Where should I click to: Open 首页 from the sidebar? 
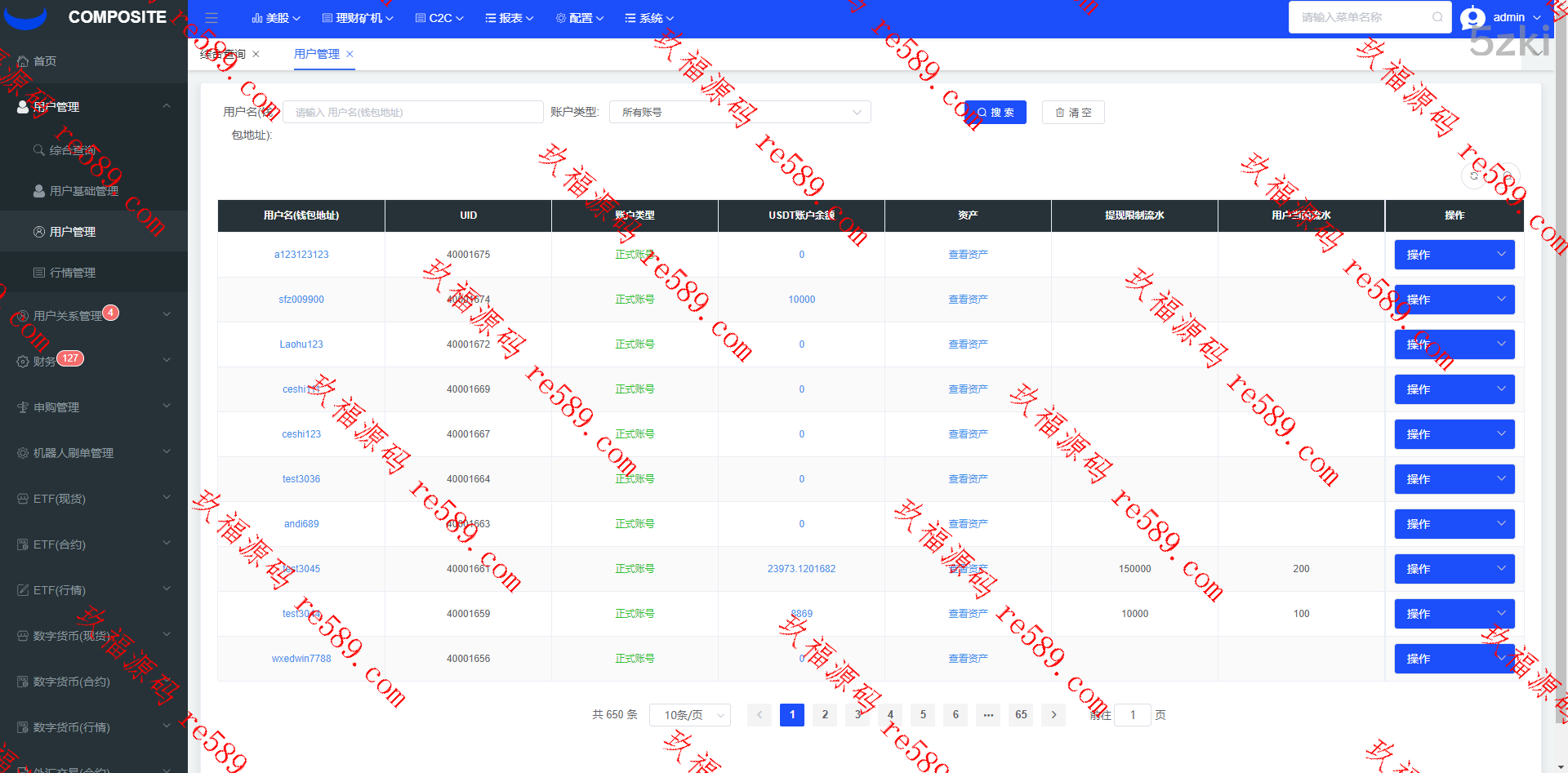point(45,61)
